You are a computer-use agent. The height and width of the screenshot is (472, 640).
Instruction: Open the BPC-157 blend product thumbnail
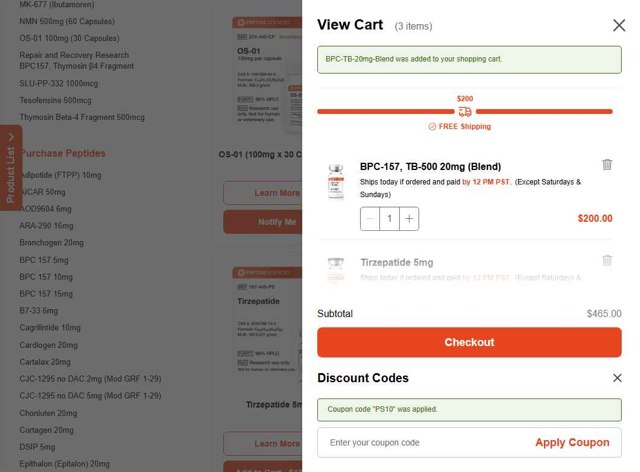coord(335,182)
